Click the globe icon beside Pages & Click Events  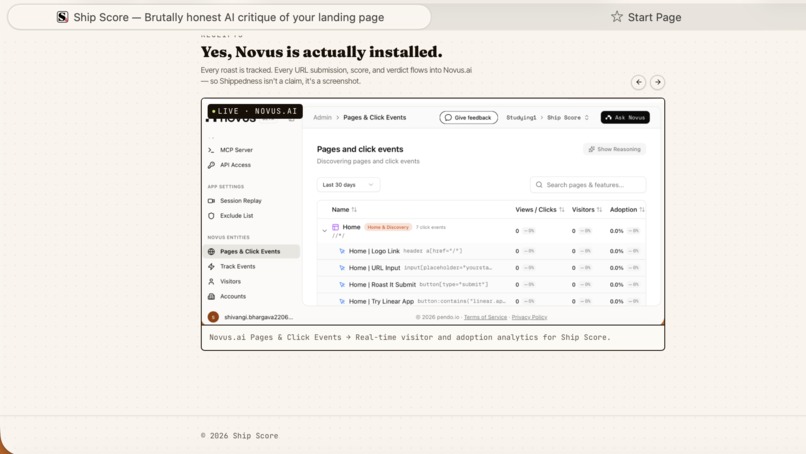coord(211,251)
